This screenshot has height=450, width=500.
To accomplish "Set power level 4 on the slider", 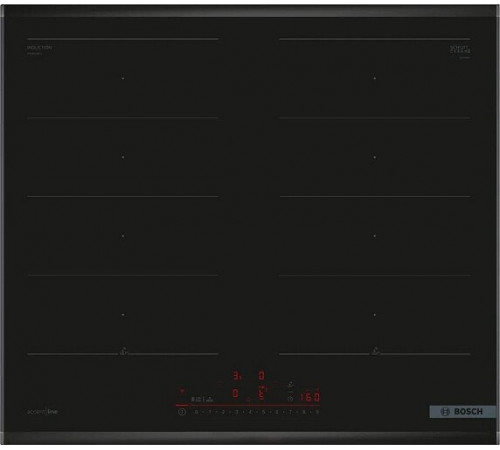I will (250, 412).
